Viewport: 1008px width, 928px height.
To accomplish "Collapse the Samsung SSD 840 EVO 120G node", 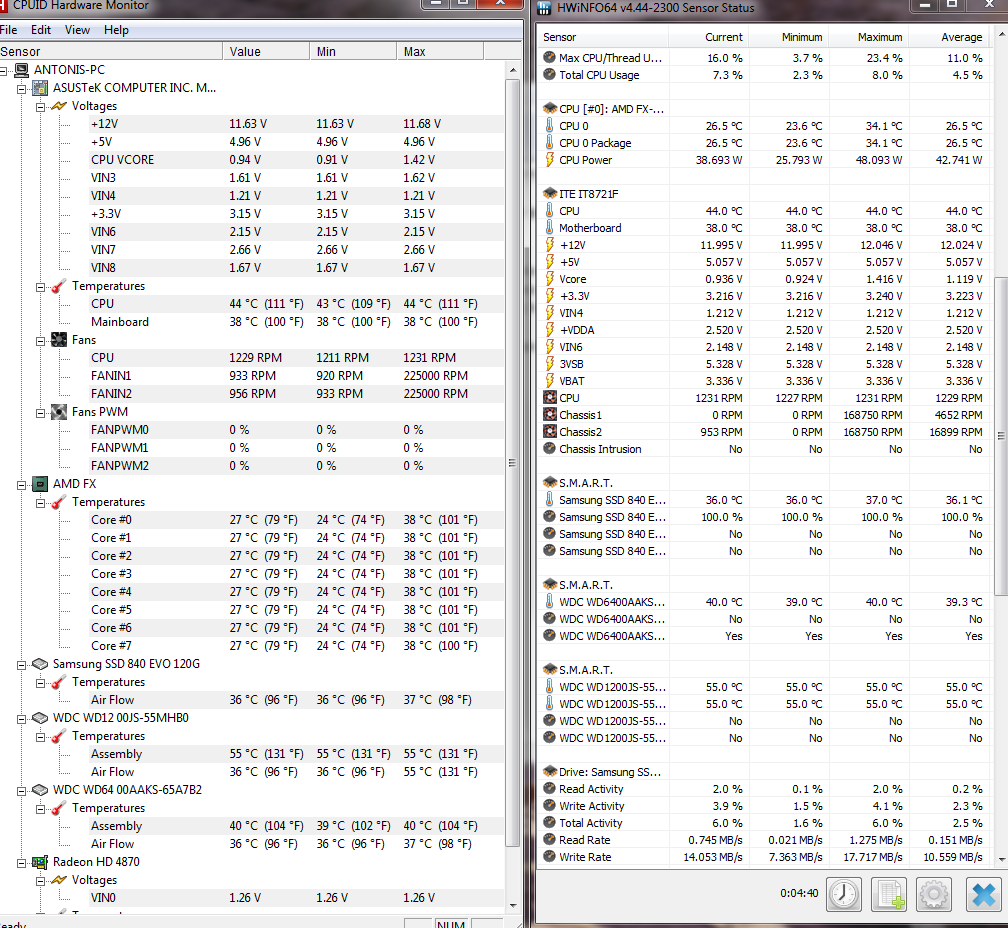I will pyautogui.click(x=22, y=664).
